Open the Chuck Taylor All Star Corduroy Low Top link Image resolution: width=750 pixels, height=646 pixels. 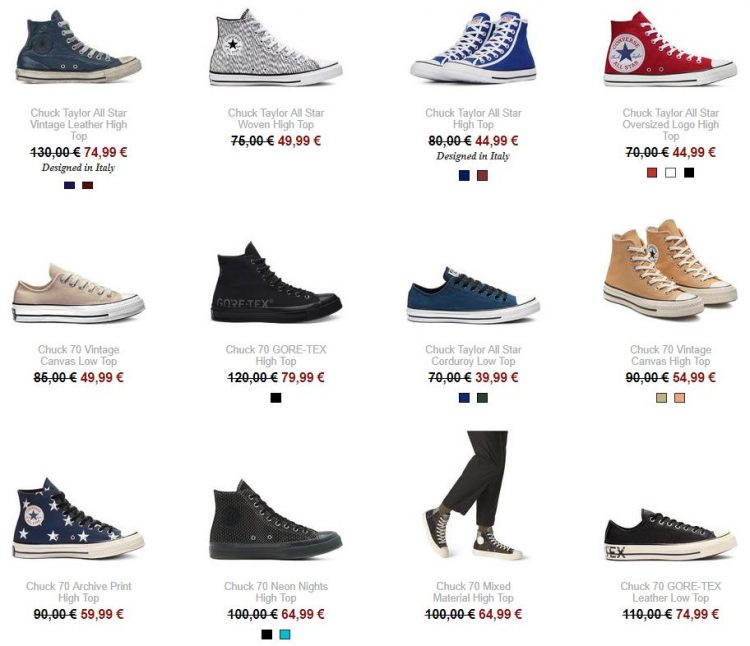pos(474,355)
